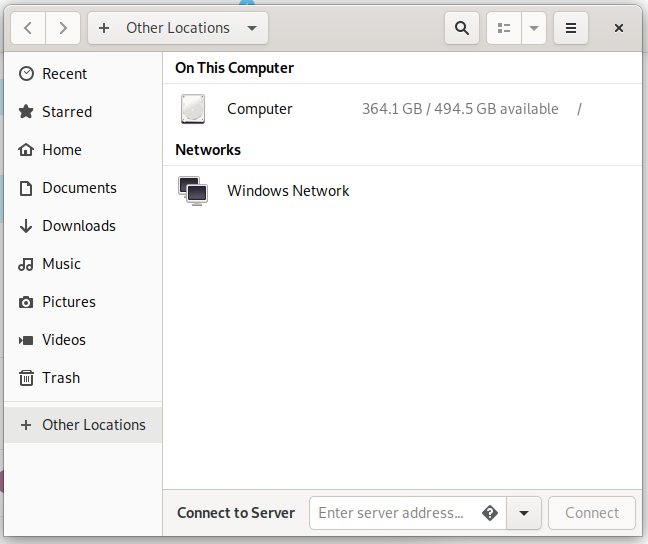Screen dimensions: 648x544
Task: Open Windows Network icon
Action: pos(193,191)
